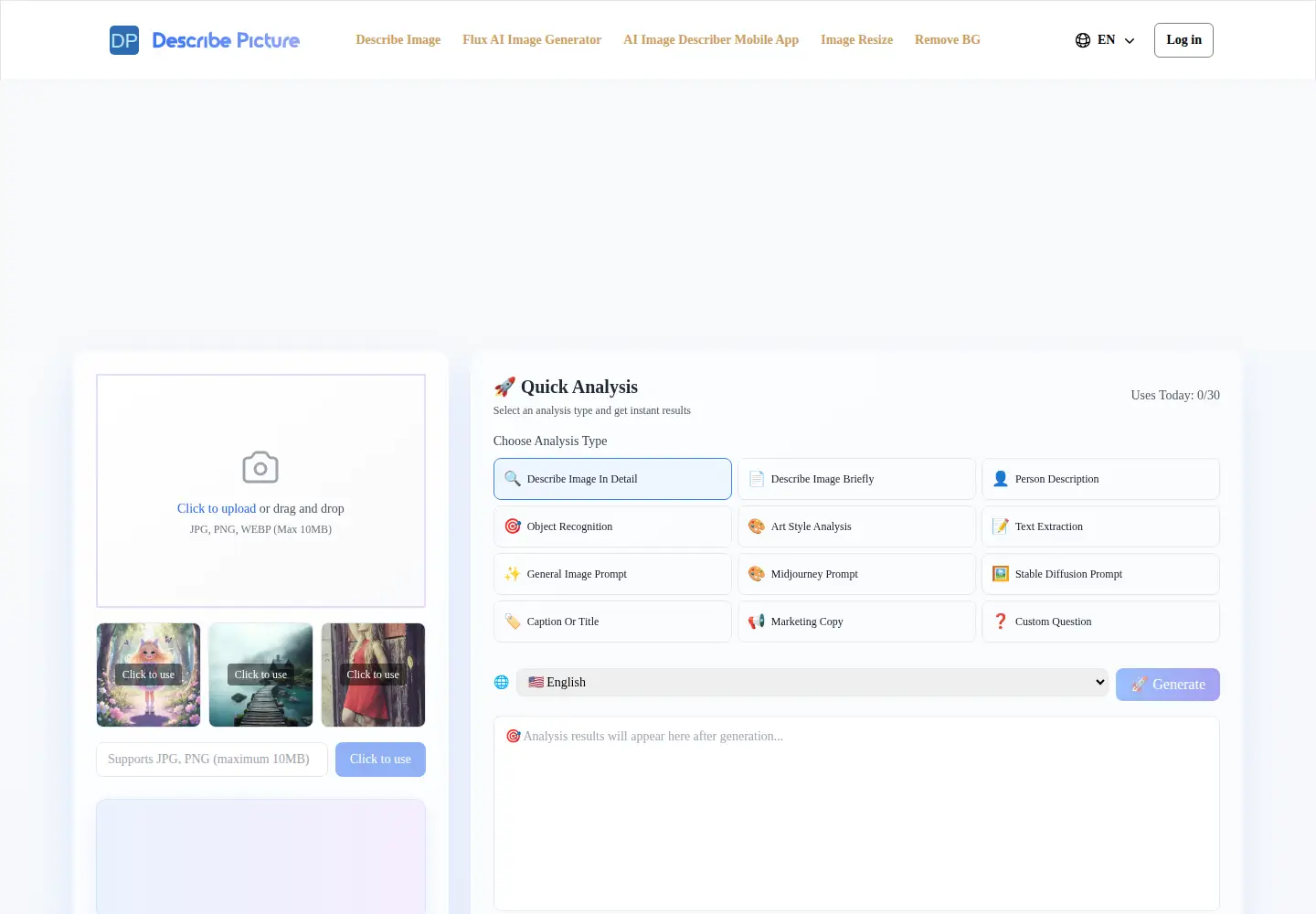Open the EN language dropdown chevron
Viewport: 1316px width, 914px height.
[x=1130, y=41]
